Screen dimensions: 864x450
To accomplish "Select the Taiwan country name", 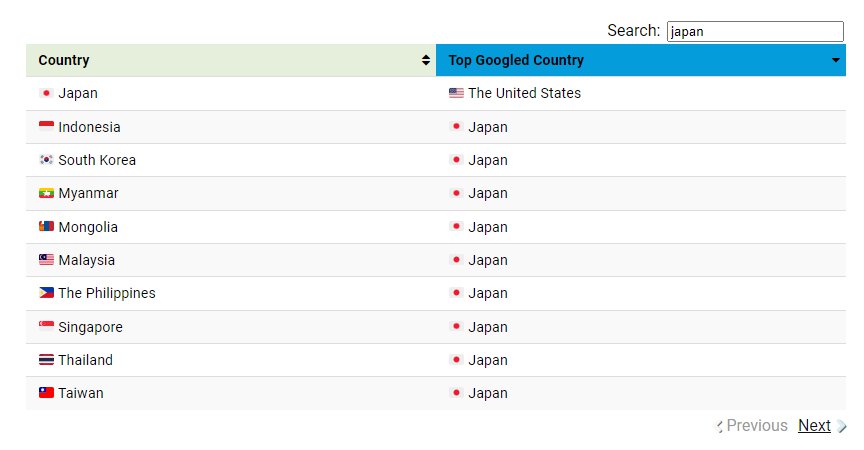I will pos(81,393).
